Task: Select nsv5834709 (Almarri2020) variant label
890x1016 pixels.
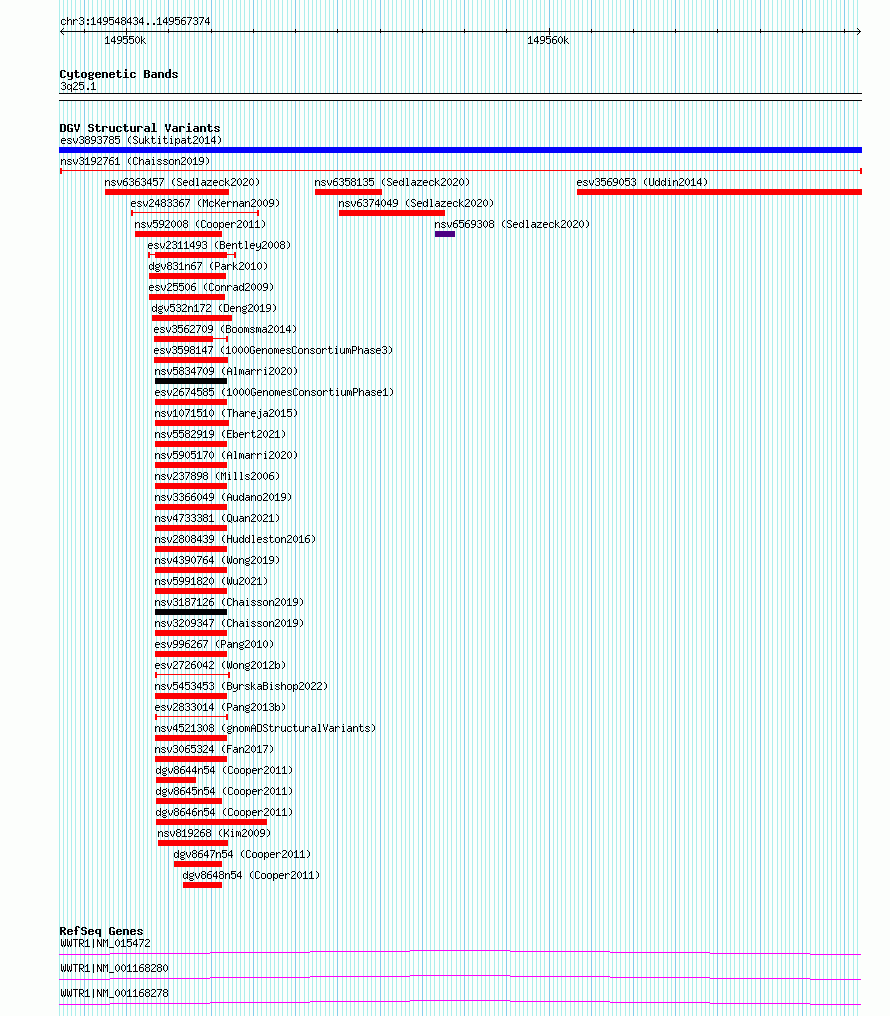Action: pyautogui.click(x=226, y=371)
